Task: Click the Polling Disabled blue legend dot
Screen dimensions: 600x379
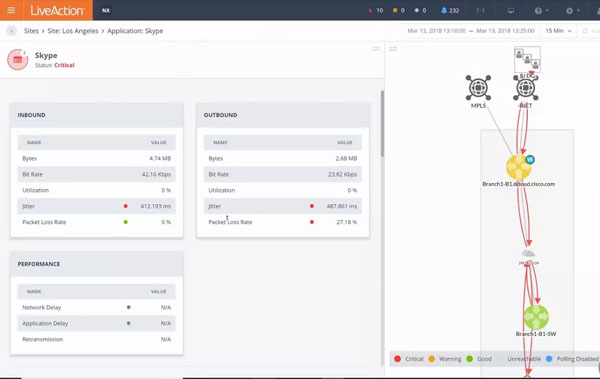Action: [x=549, y=359]
